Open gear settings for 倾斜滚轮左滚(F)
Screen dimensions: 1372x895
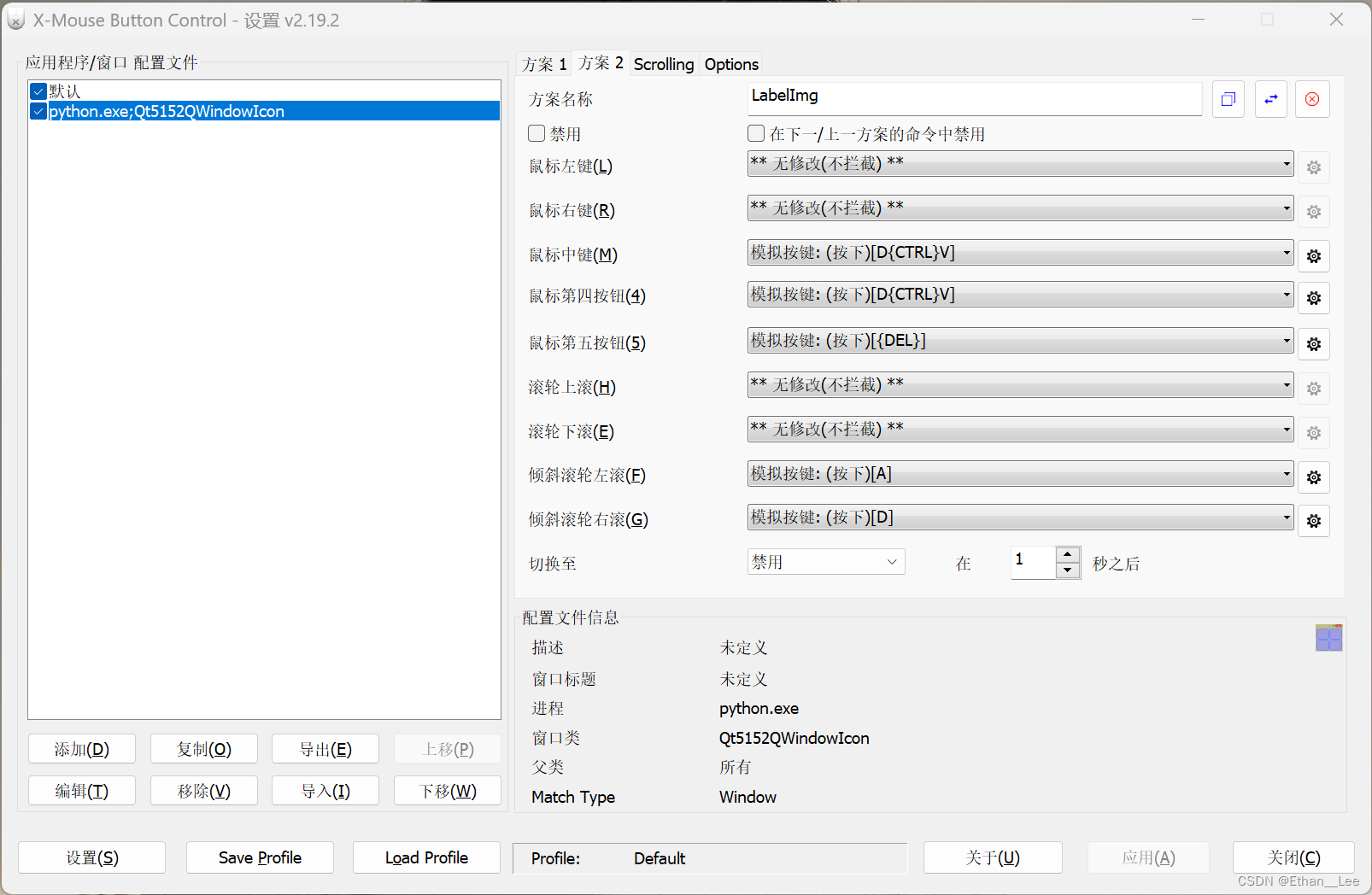click(1314, 477)
